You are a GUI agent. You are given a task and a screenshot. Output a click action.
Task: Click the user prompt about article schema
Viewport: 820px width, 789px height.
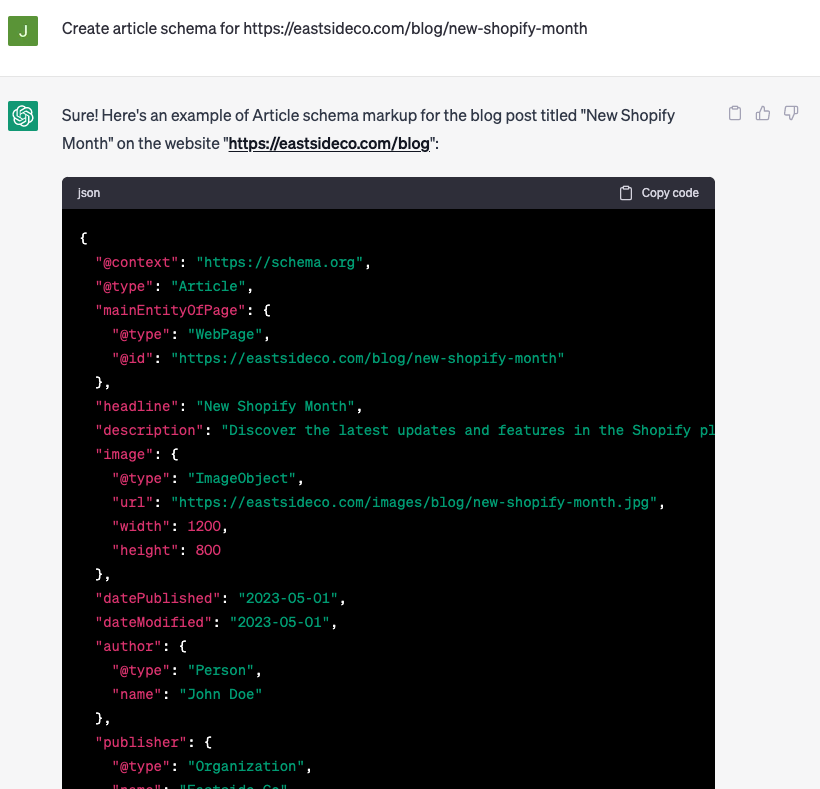click(324, 29)
